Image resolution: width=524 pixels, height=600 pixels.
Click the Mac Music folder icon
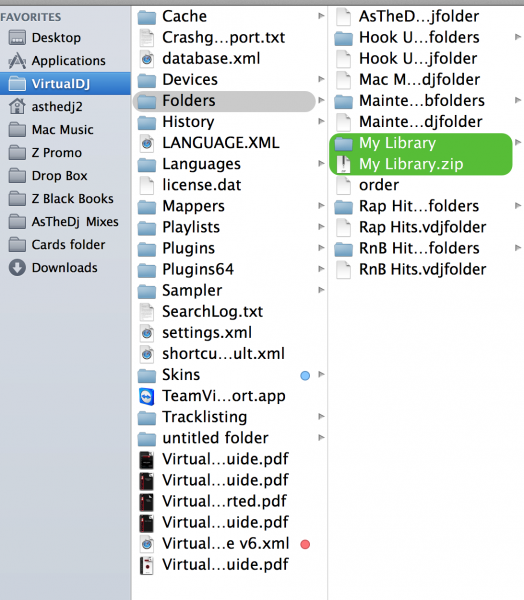[17, 129]
